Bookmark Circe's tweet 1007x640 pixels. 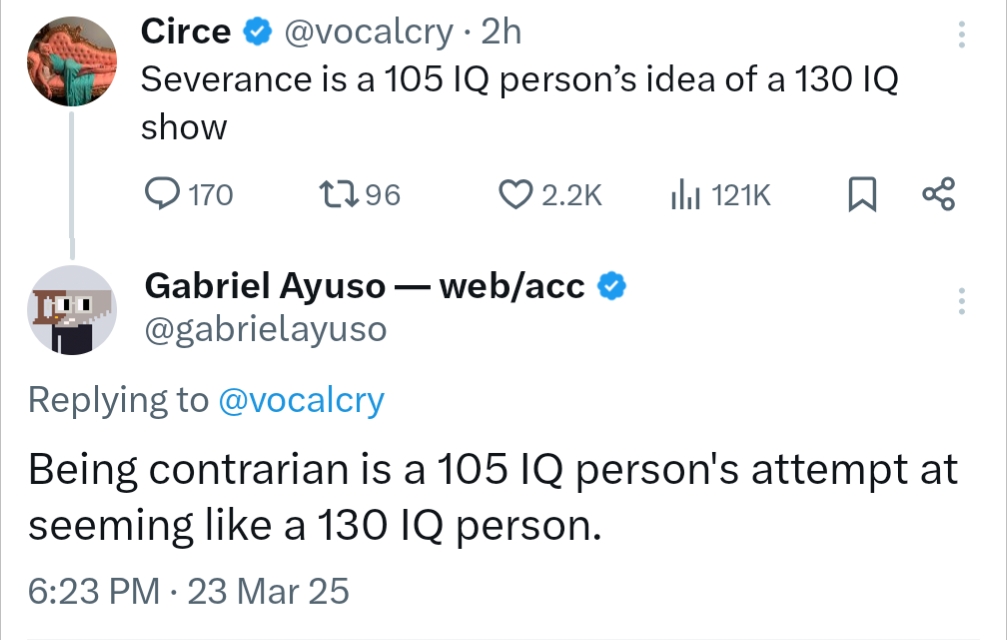(x=862, y=194)
